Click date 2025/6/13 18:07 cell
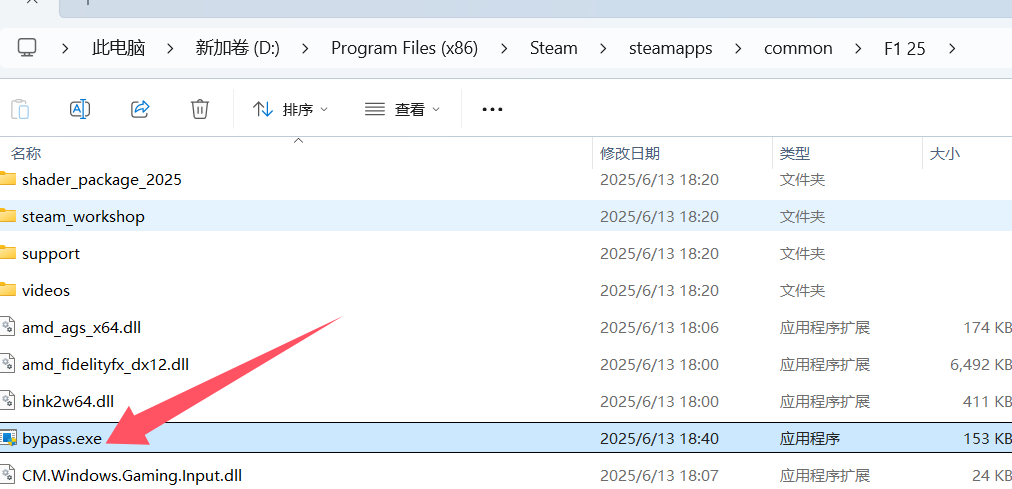 pyautogui.click(x=659, y=476)
